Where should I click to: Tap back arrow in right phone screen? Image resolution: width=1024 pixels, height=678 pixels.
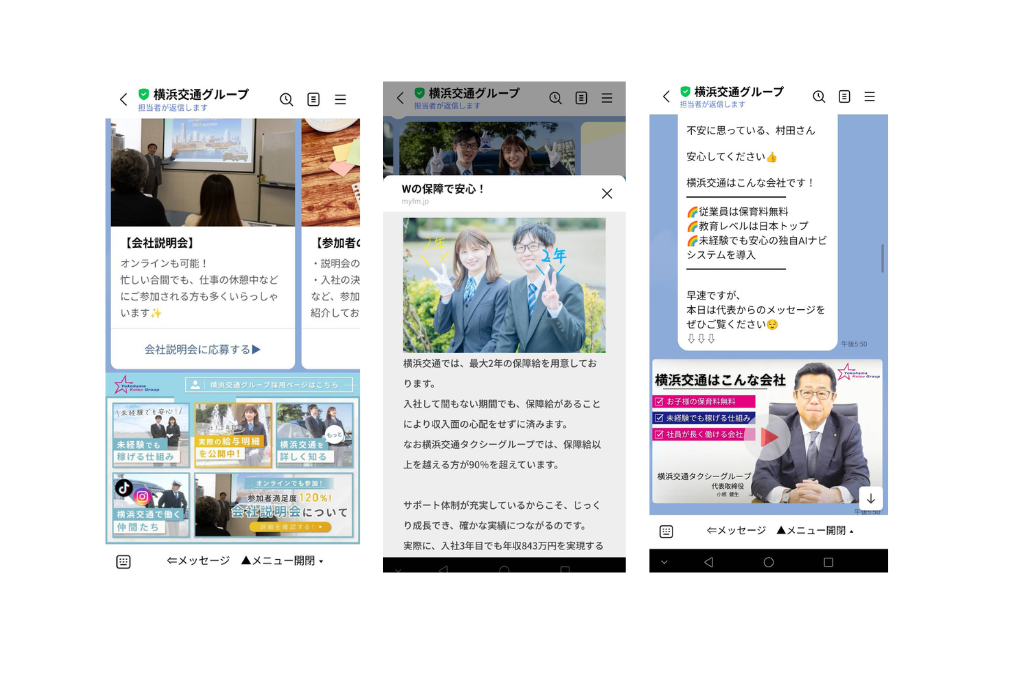pyautogui.click(x=665, y=97)
